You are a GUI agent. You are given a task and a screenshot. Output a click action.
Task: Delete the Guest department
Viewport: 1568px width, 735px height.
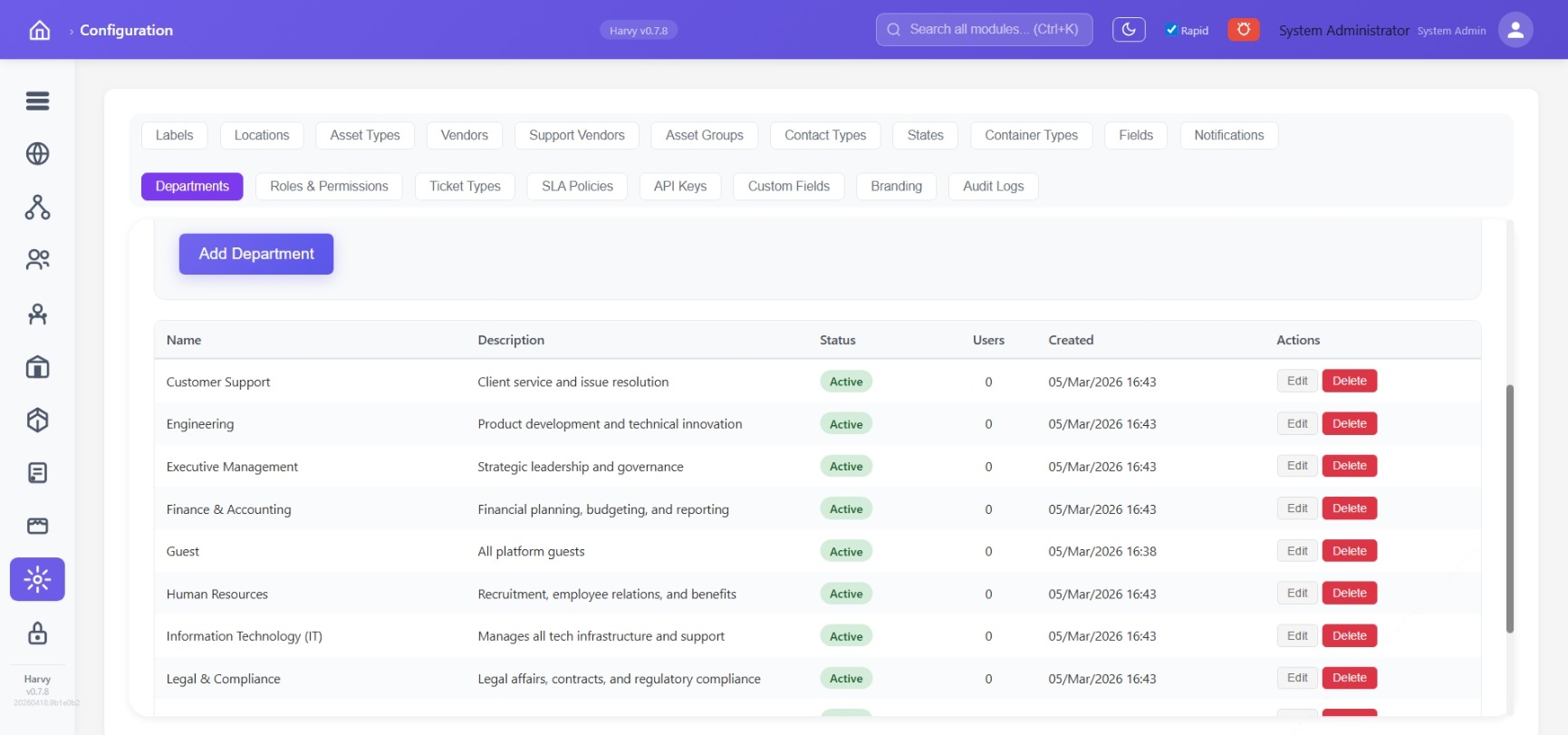(1350, 551)
